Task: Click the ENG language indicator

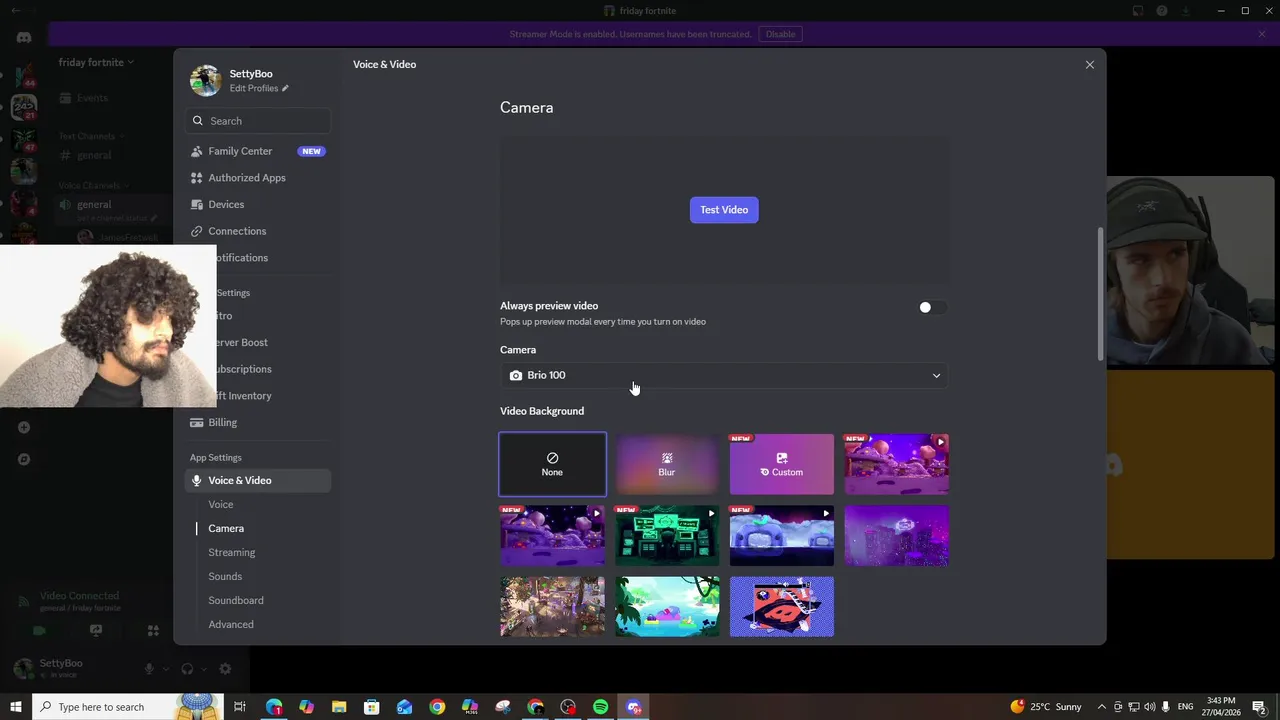Action: point(1185,707)
